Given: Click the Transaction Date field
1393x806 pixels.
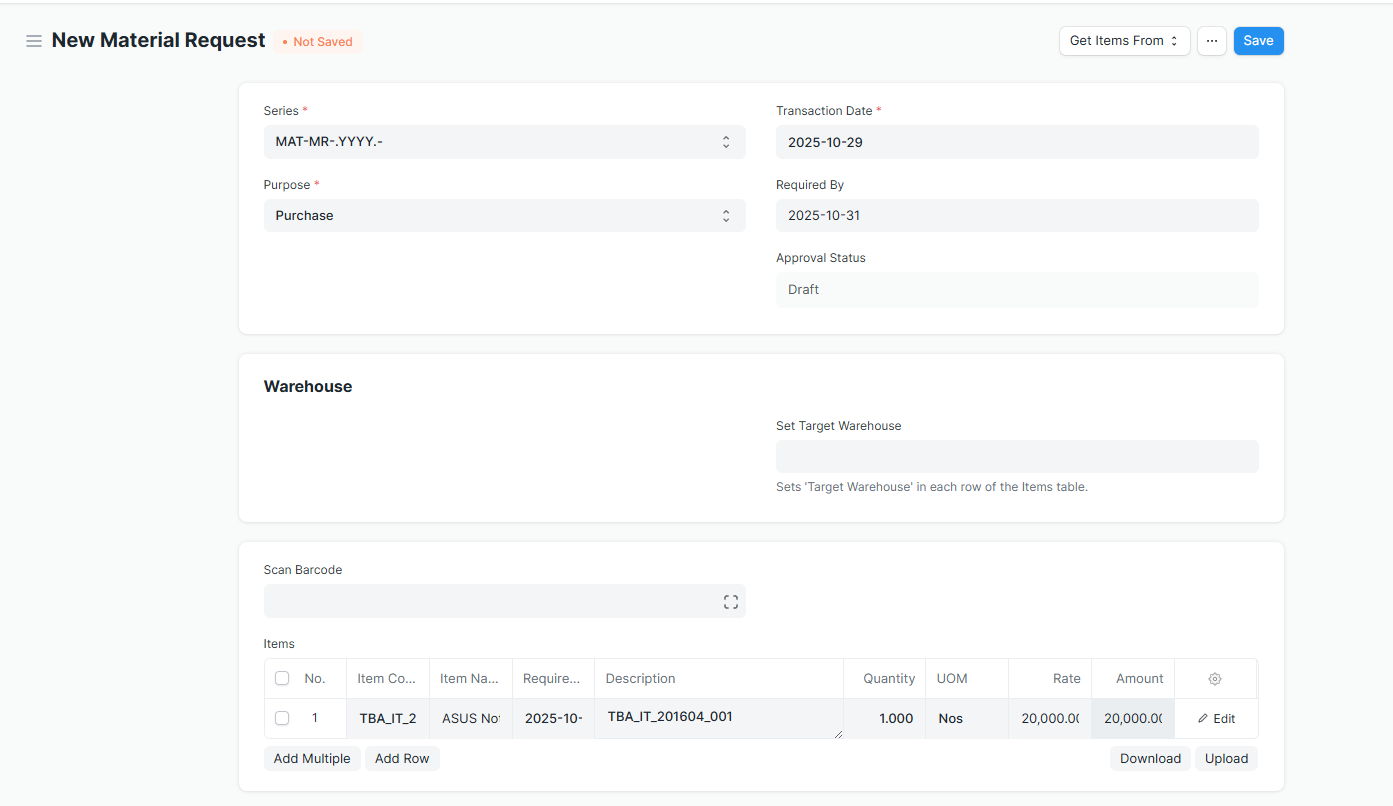Looking at the screenshot, I should click(x=1016, y=142).
